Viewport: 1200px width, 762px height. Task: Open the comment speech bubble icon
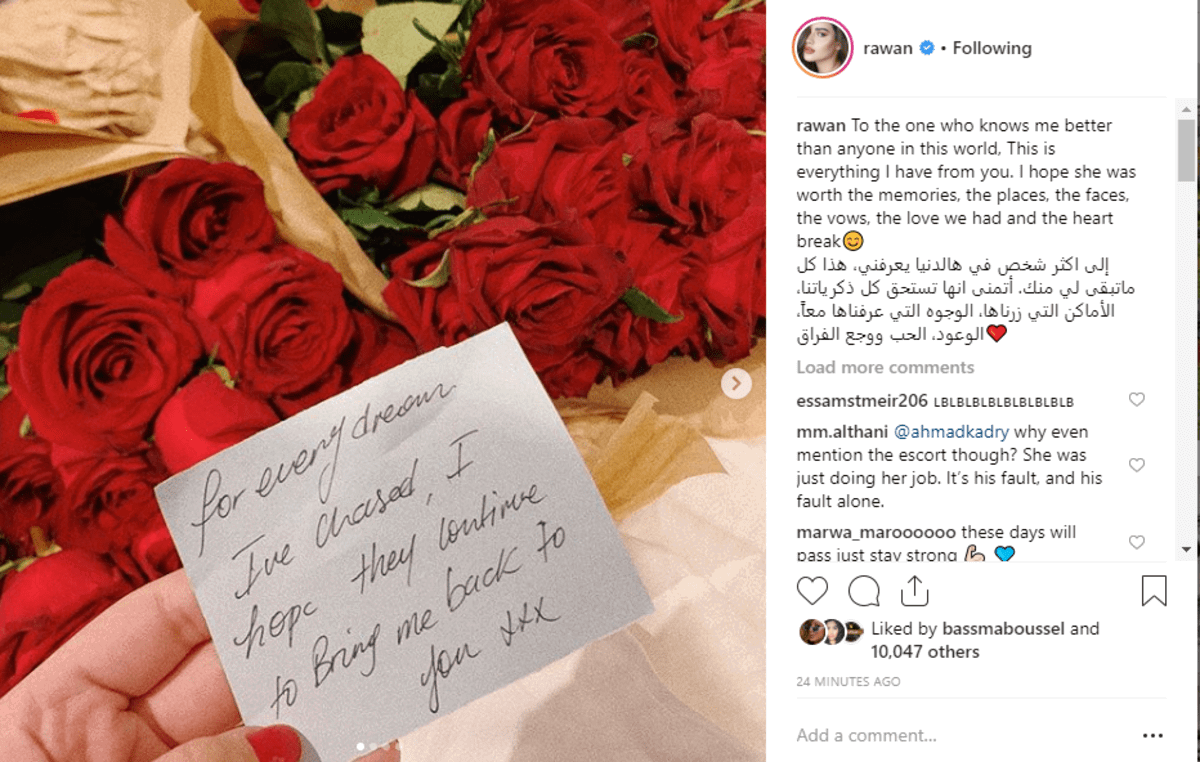click(864, 591)
